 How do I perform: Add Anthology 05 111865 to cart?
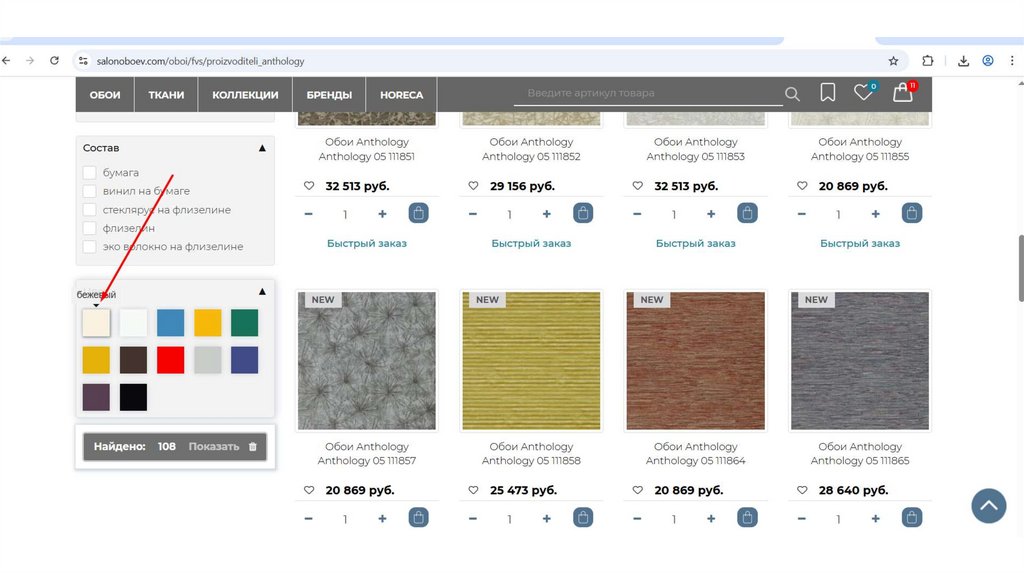tap(912, 518)
